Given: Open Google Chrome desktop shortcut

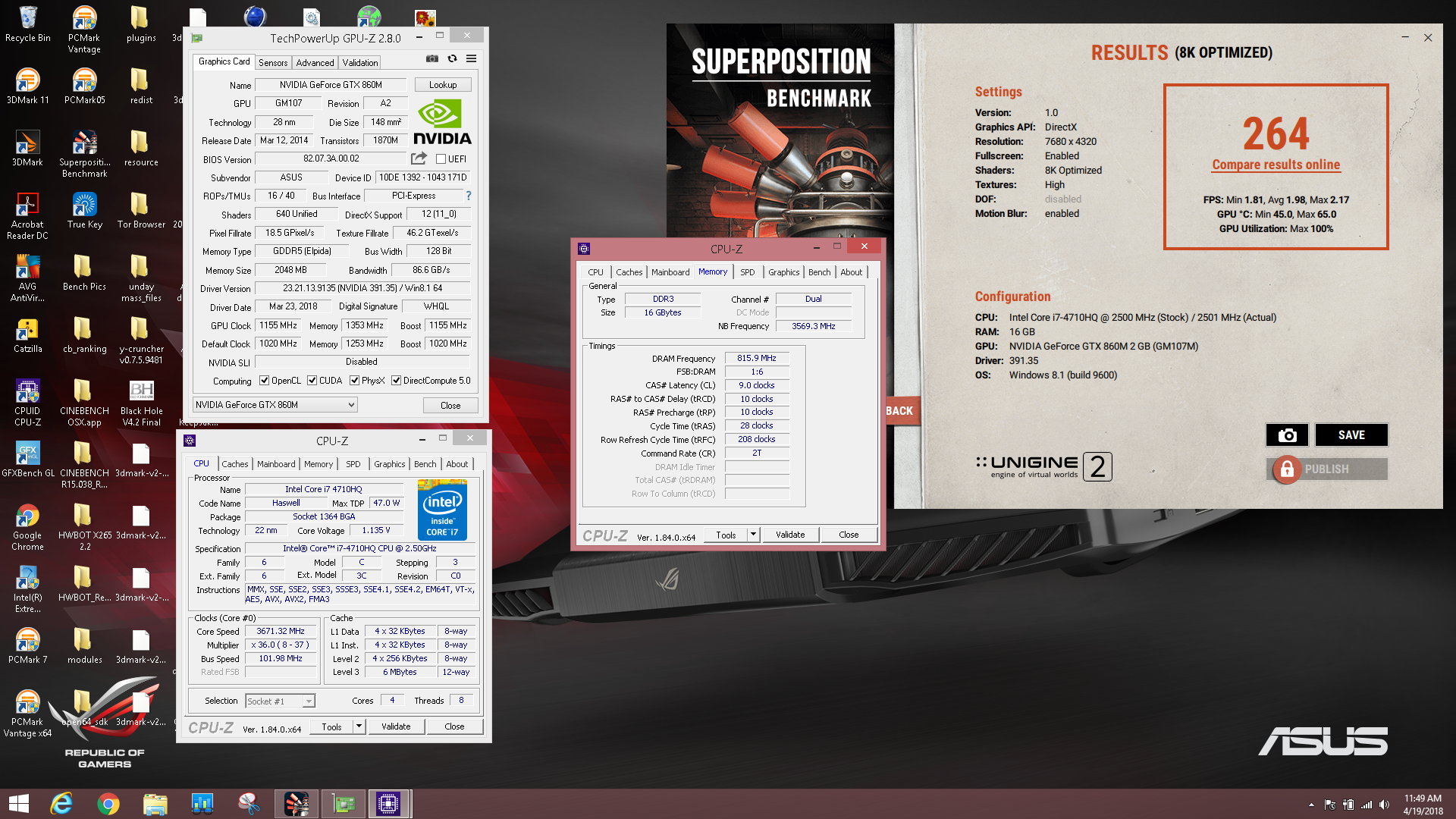Looking at the screenshot, I should 28,527.
